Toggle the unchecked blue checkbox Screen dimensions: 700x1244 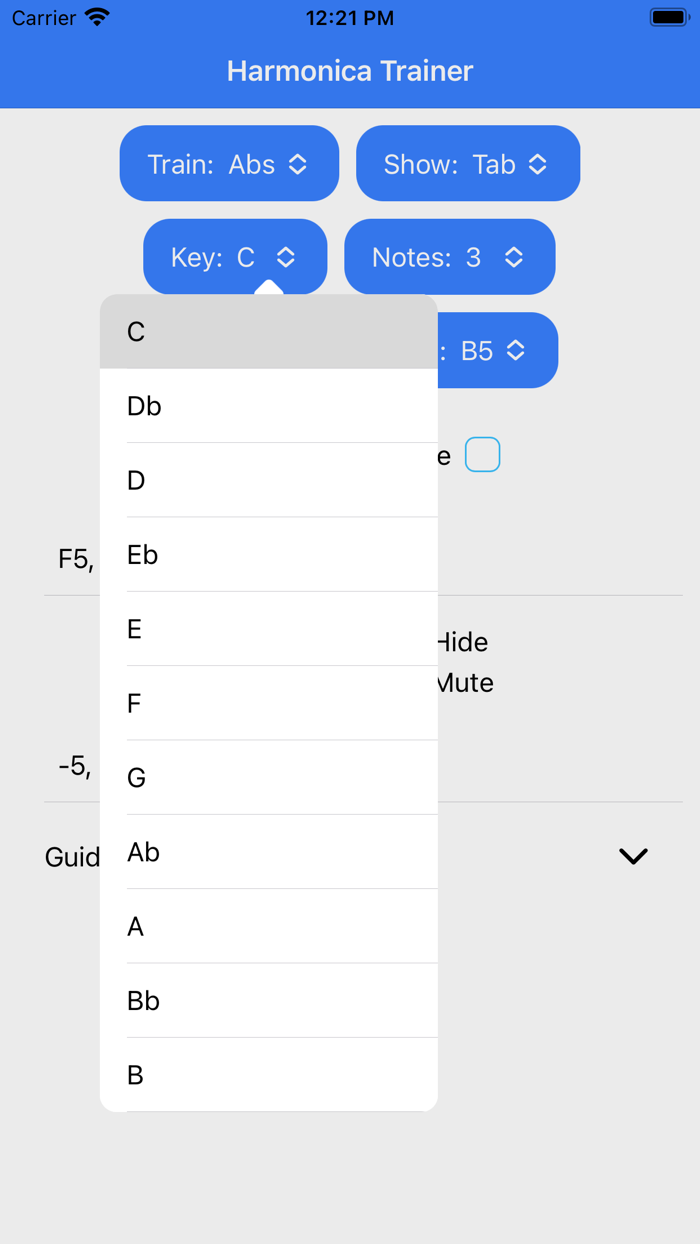tap(482, 455)
